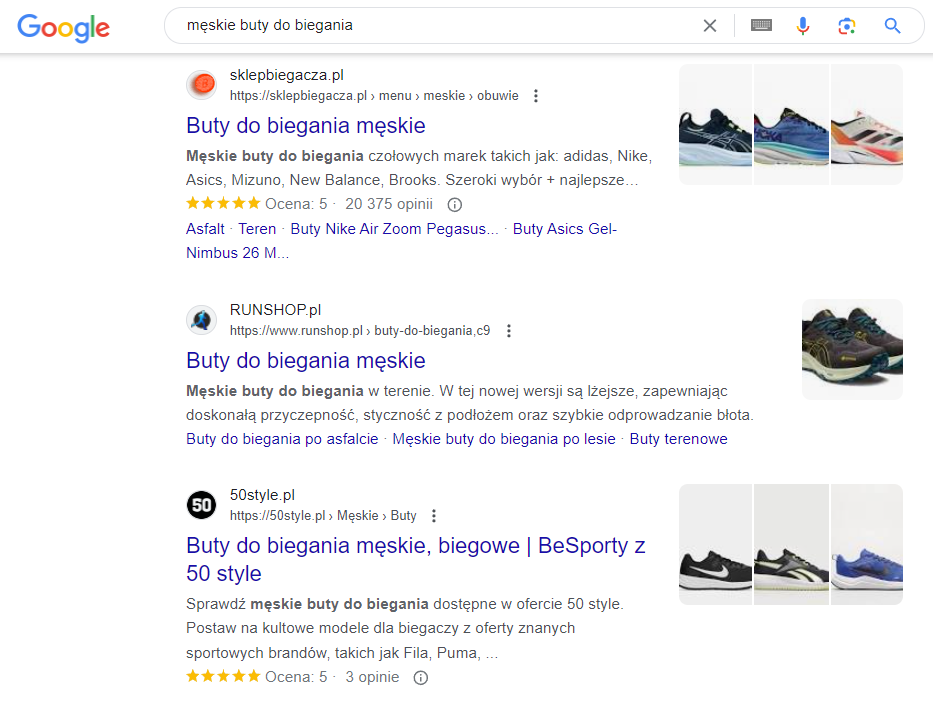Start voice search with microphone icon
Screen dimensions: 933x716
click(x=803, y=26)
